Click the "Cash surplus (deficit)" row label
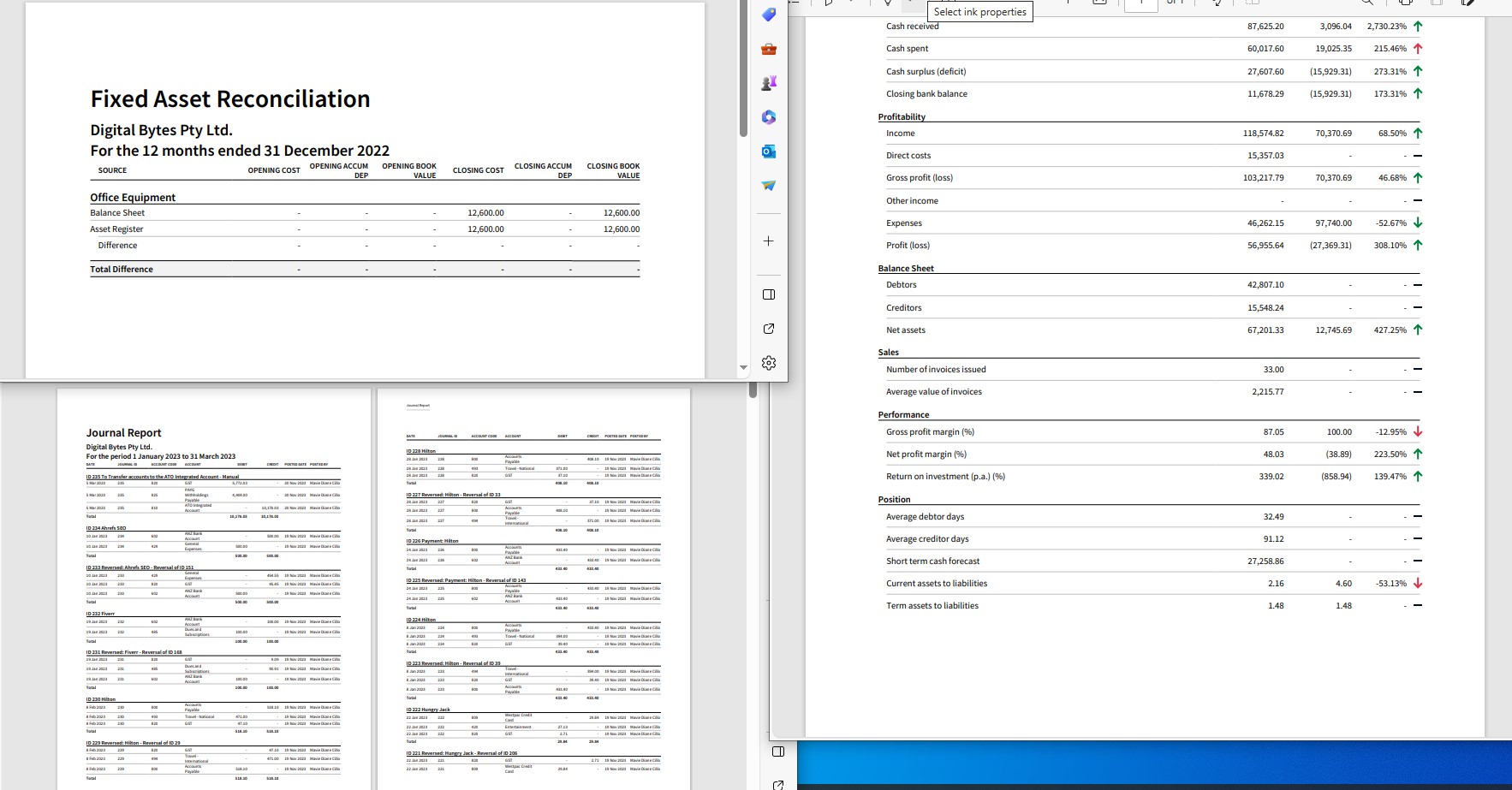 pyautogui.click(x=926, y=72)
